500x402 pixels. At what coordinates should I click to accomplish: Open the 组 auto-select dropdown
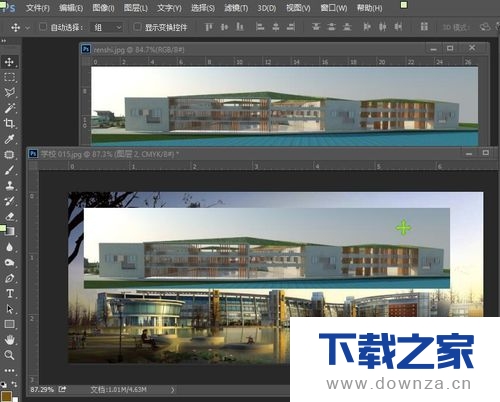coord(107,27)
